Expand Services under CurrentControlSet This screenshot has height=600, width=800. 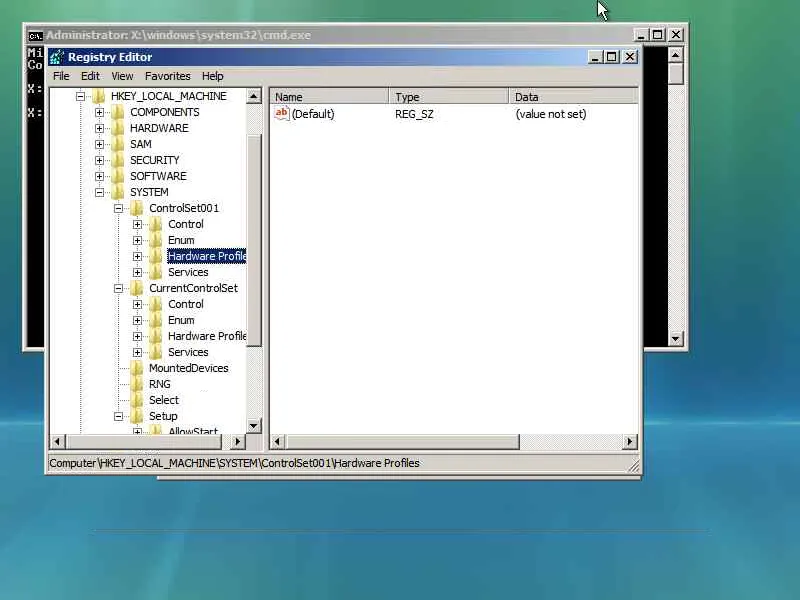click(137, 353)
